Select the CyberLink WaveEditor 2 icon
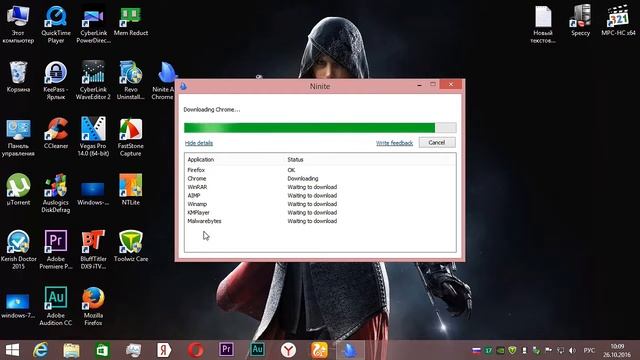Image resolution: width=640 pixels, height=360 pixels. pos(93,80)
